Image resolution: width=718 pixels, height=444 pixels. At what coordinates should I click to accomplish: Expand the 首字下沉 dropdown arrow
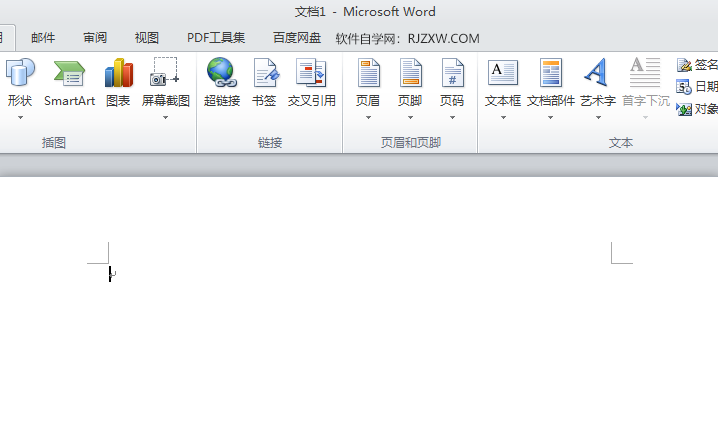[645, 118]
